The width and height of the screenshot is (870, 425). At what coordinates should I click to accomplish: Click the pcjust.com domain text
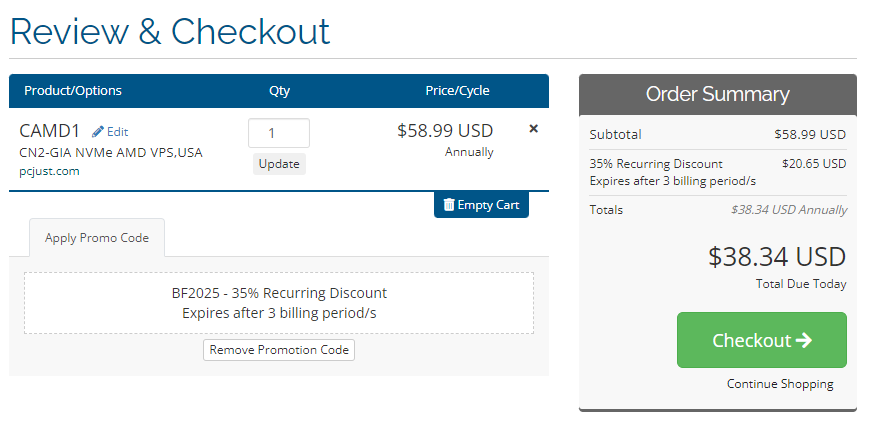(x=49, y=171)
